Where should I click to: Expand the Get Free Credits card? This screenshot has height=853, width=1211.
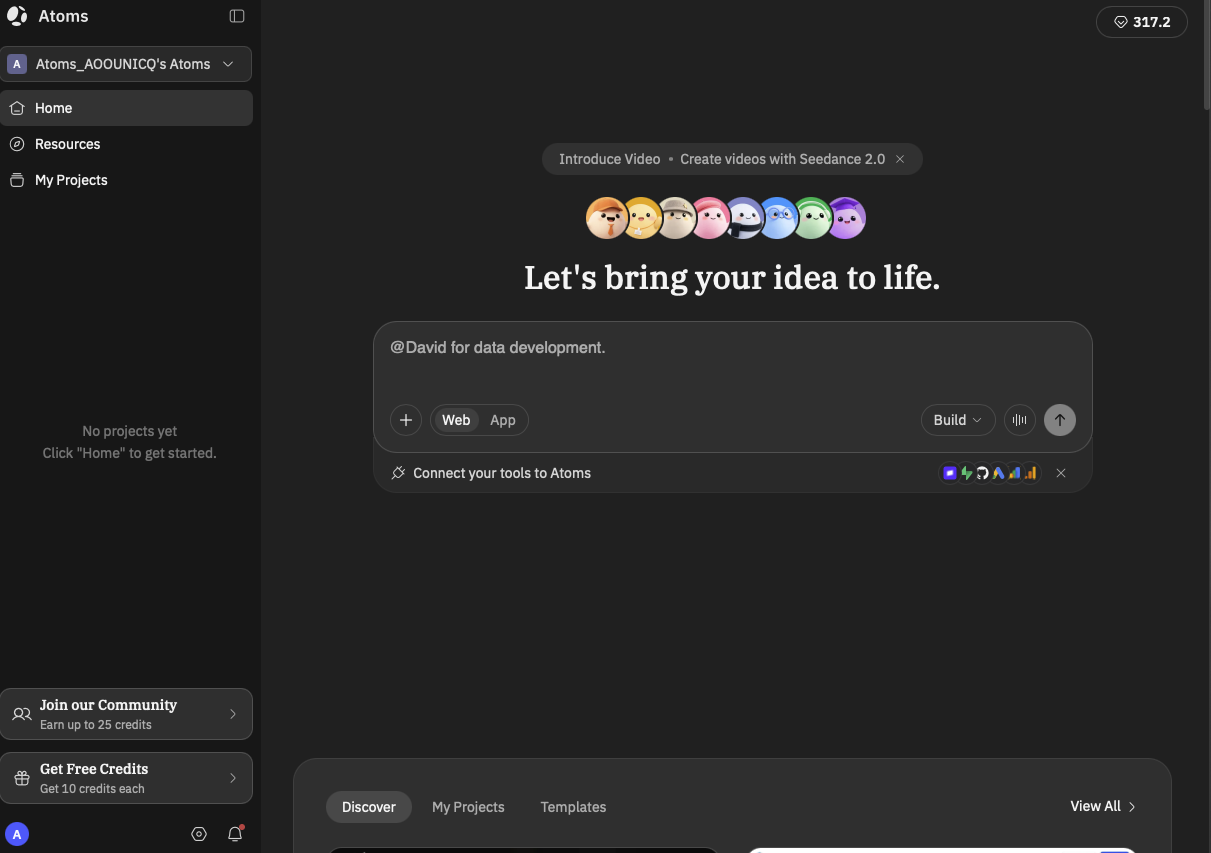click(126, 778)
